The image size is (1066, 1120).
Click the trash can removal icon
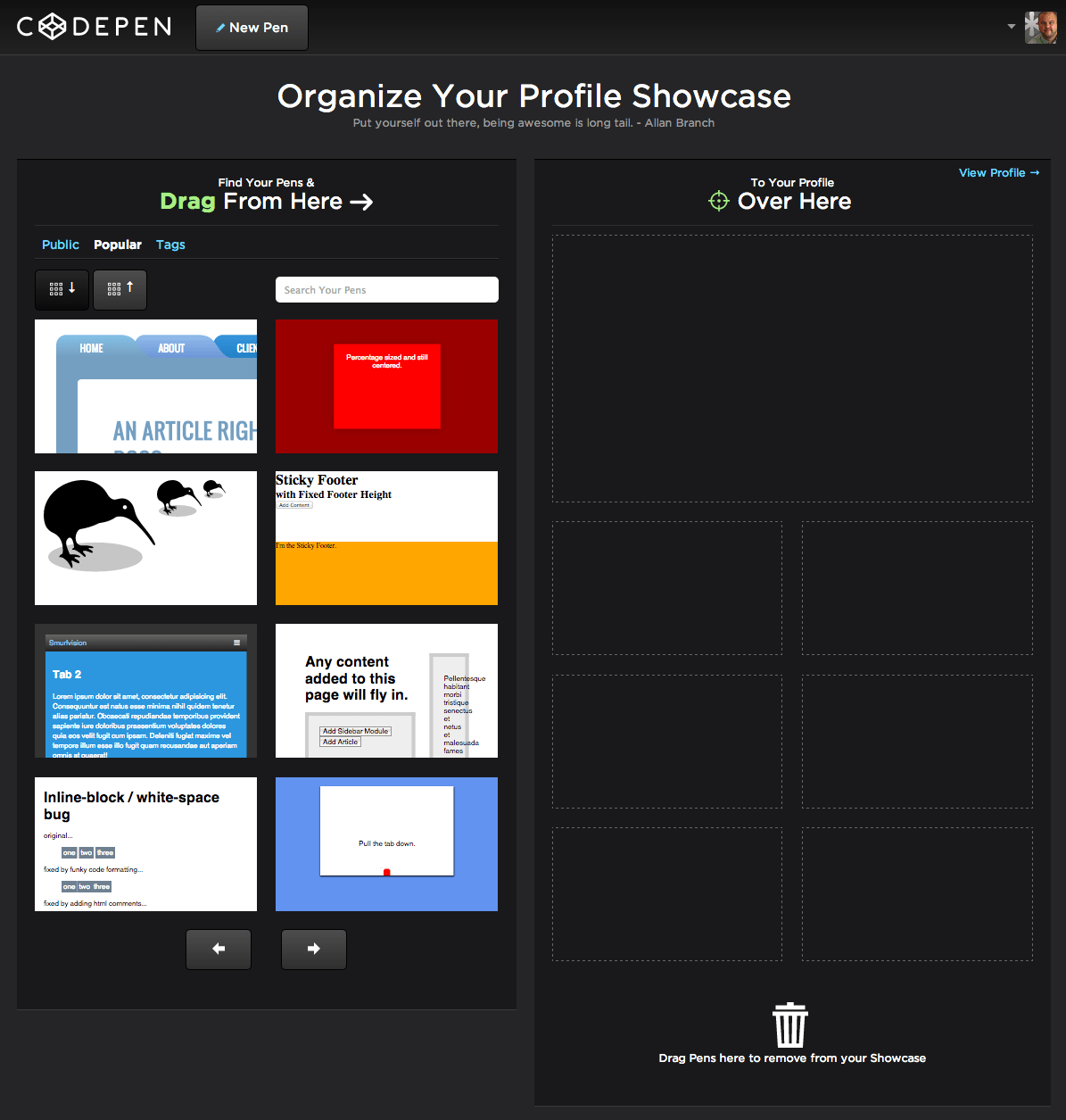point(790,1024)
